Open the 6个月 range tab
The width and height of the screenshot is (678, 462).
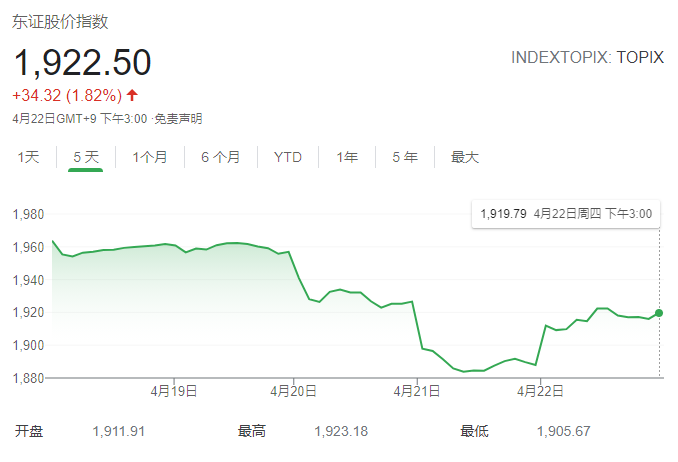pyautogui.click(x=220, y=157)
